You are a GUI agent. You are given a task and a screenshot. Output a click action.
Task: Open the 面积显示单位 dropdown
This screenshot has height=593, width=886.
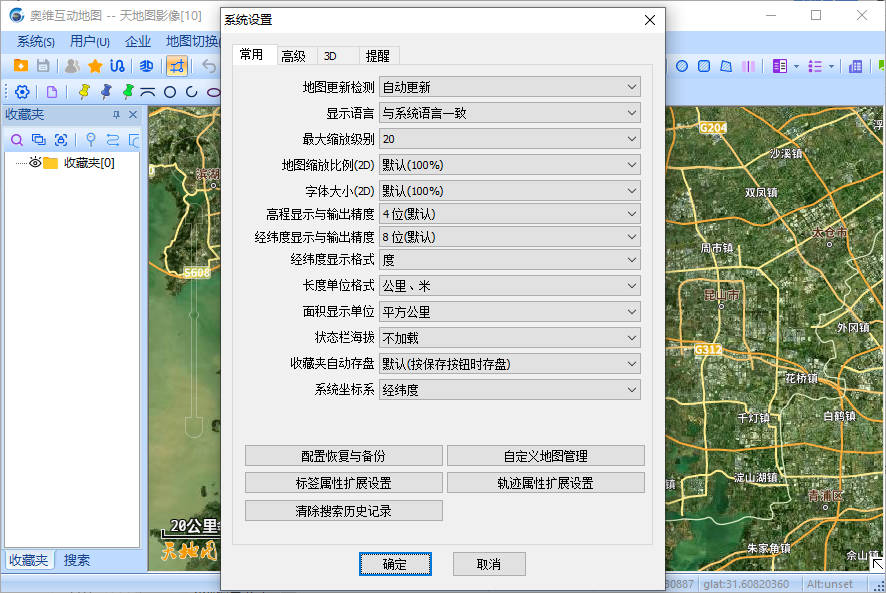pos(510,312)
